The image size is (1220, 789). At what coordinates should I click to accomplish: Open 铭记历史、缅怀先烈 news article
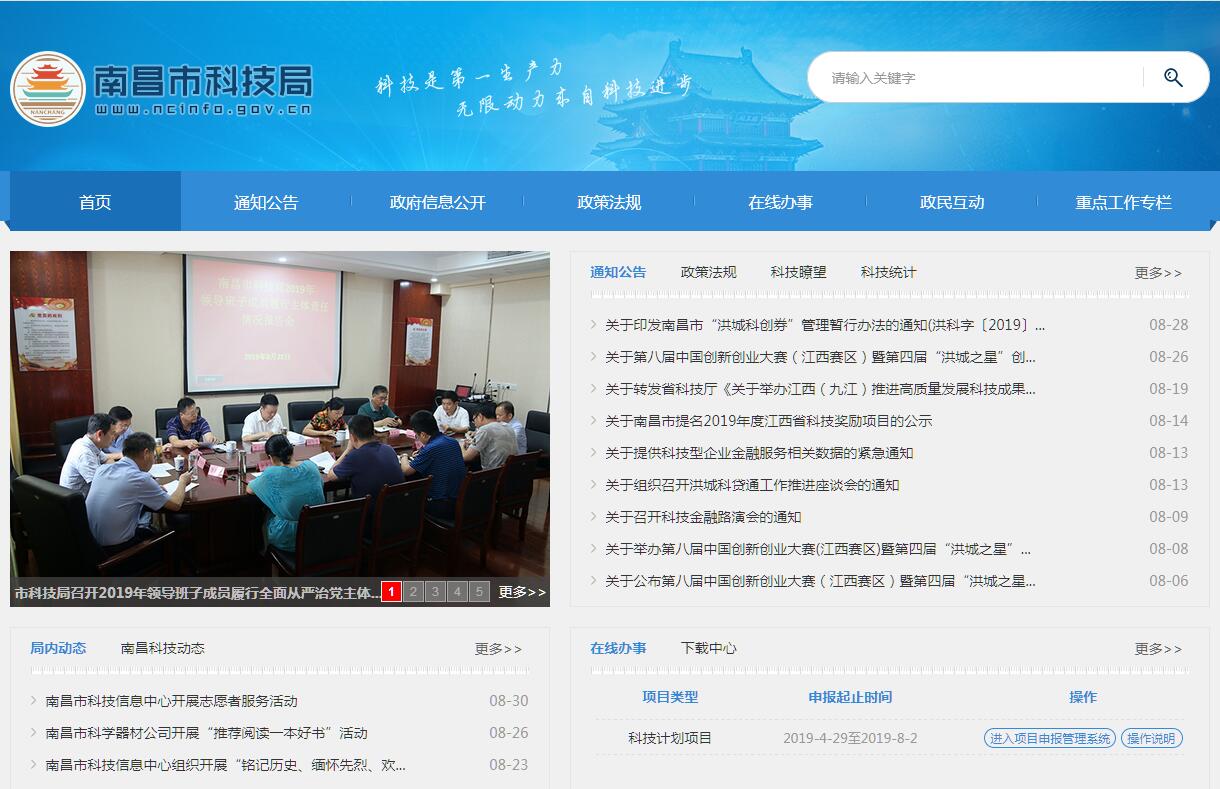tap(226, 765)
